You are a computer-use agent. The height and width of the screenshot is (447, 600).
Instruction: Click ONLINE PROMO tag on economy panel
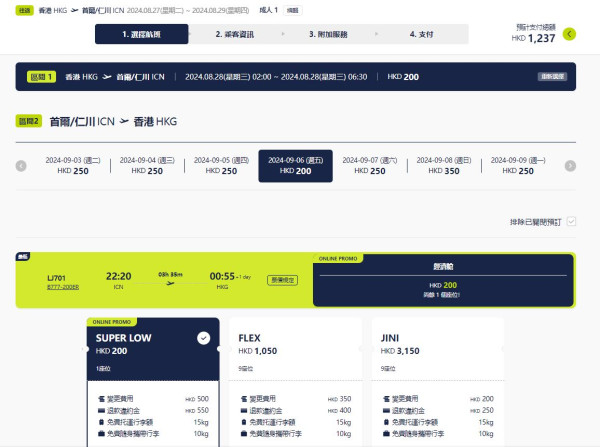(338, 259)
